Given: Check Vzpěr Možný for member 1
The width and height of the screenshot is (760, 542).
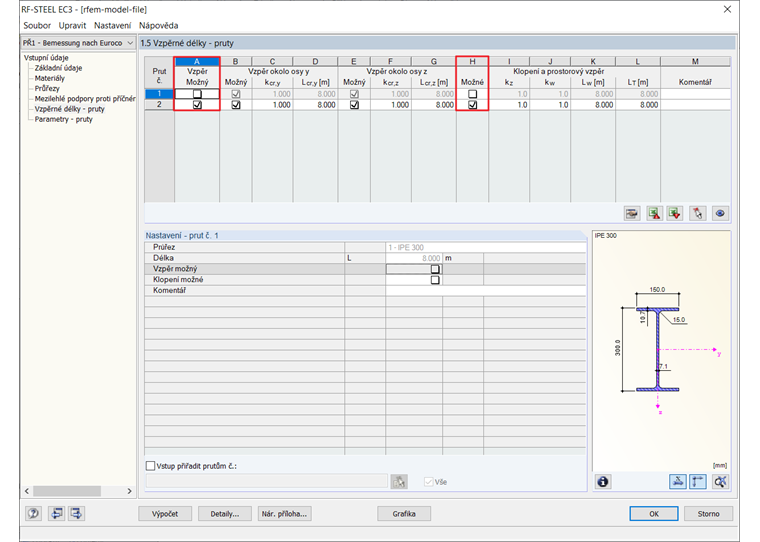Looking at the screenshot, I should [197, 94].
